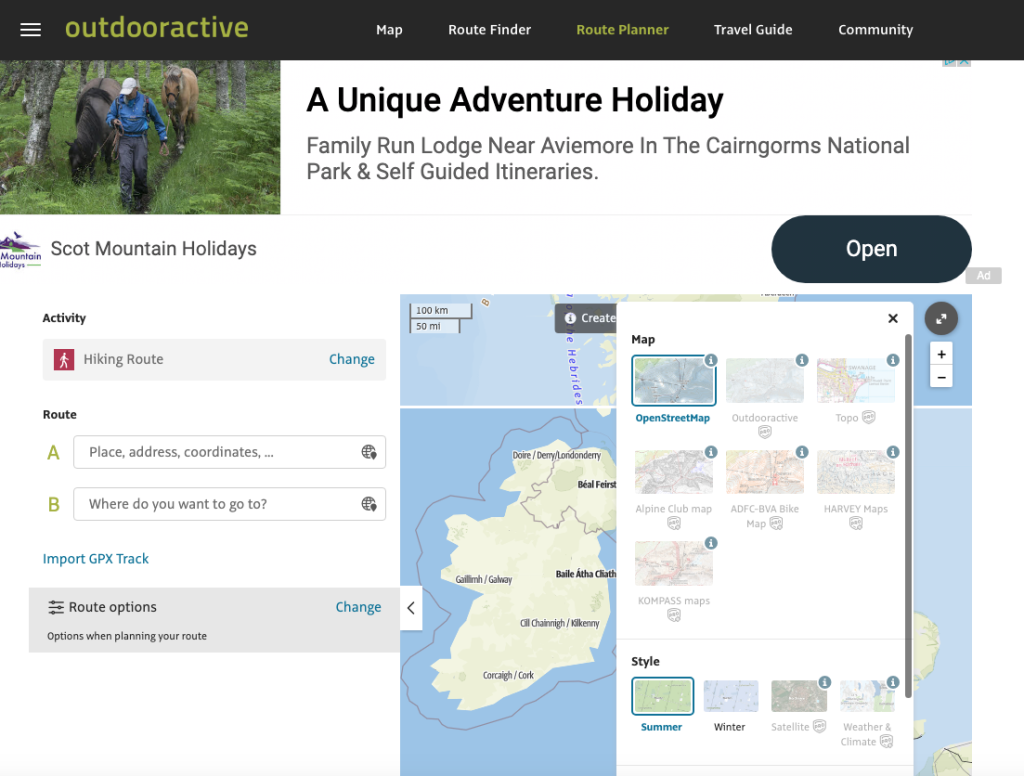The width and height of the screenshot is (1024, 776).
Task: Open the Travel Guide menu item
Action: tap(753, 30)
